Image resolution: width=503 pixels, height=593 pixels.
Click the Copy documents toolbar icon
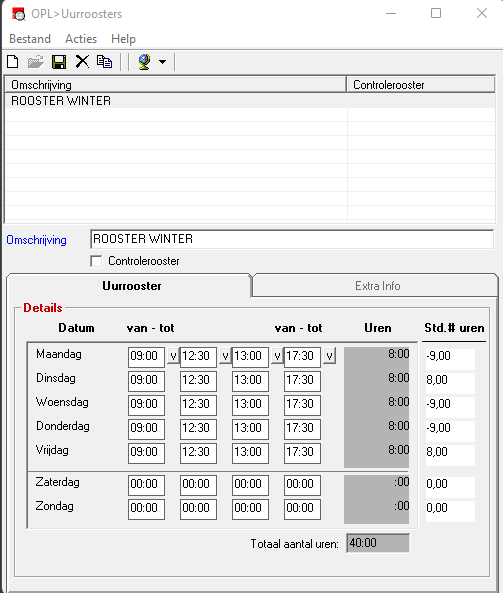(x=104, y=61)
